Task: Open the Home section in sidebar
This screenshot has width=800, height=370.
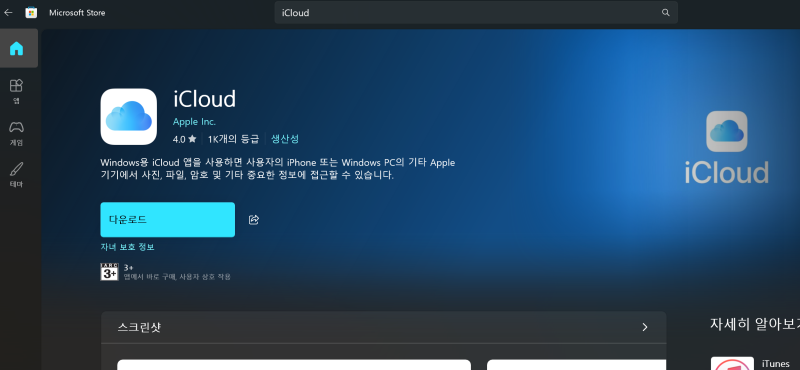Action: tap(17, 48)
